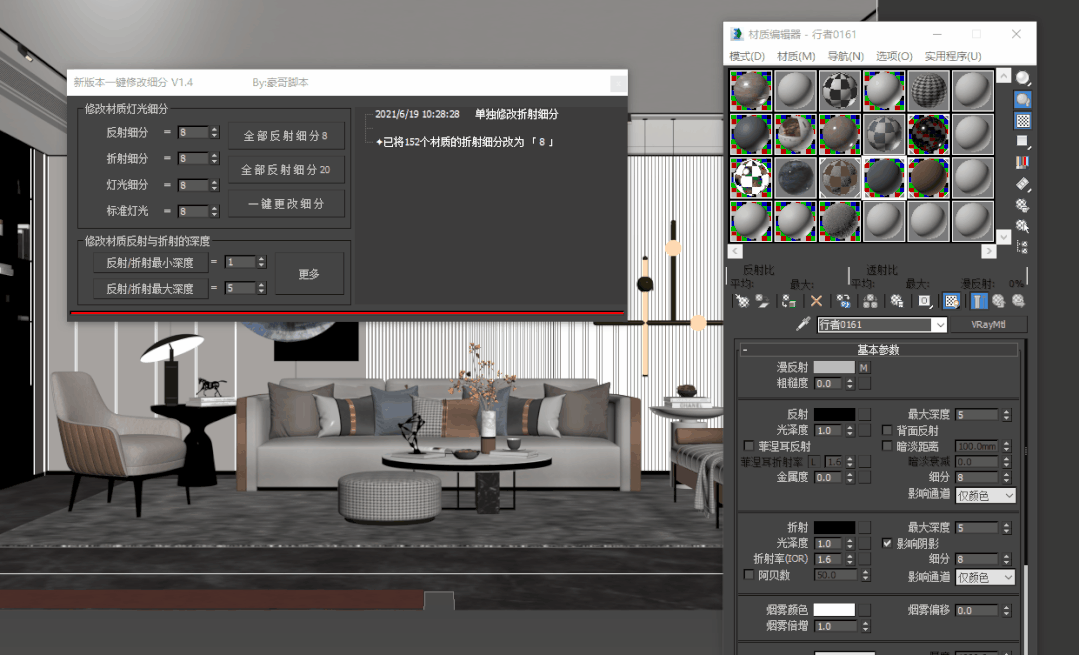The width and height of the screenshot is (1079, 655).
Task: Click the Get Material icon
Action: point(742,300)
